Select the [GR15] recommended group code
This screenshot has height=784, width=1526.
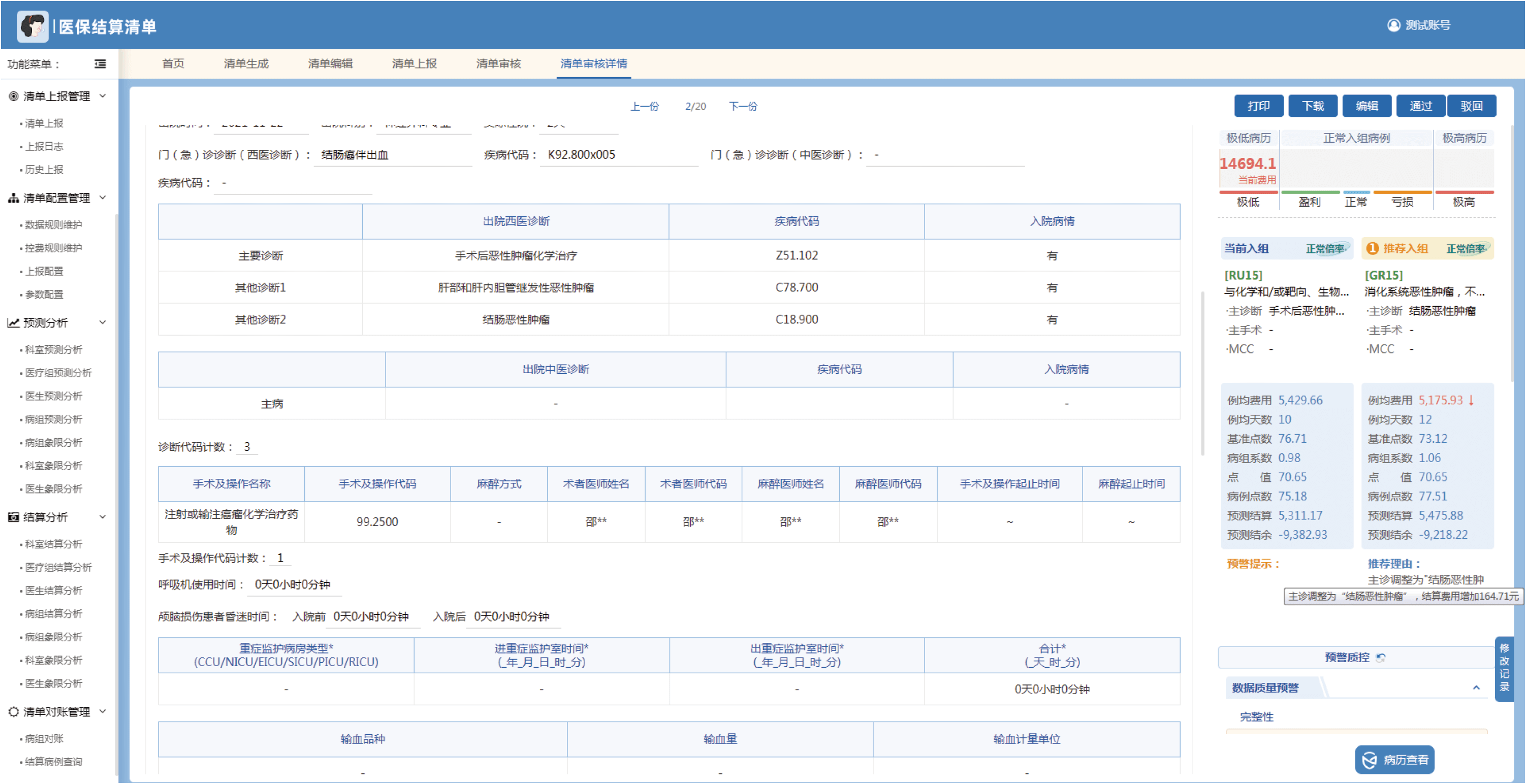point(1384,275)
